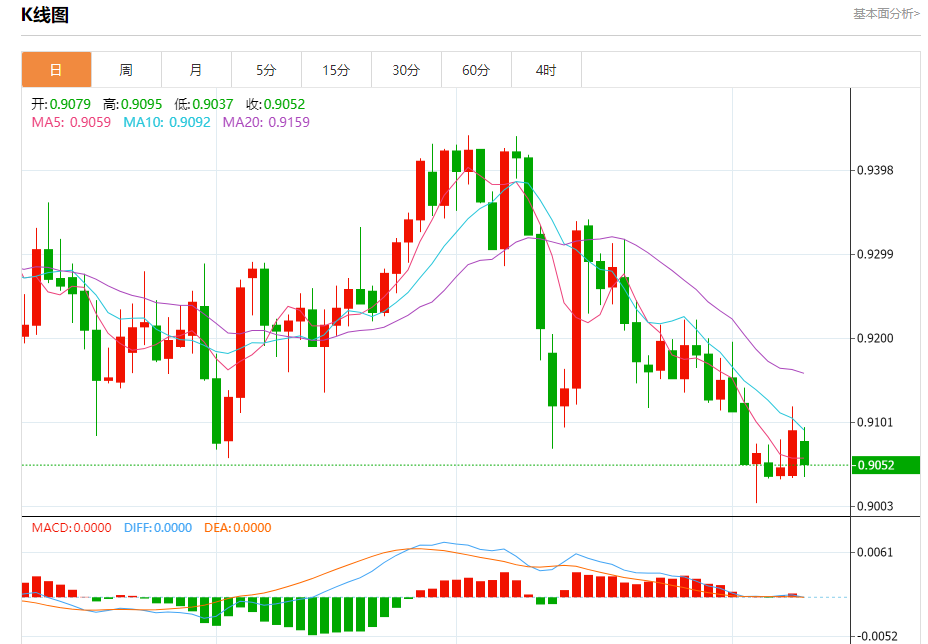
Task: Click the MACD:0.0000 label
Action: click(x=72, y=527)
